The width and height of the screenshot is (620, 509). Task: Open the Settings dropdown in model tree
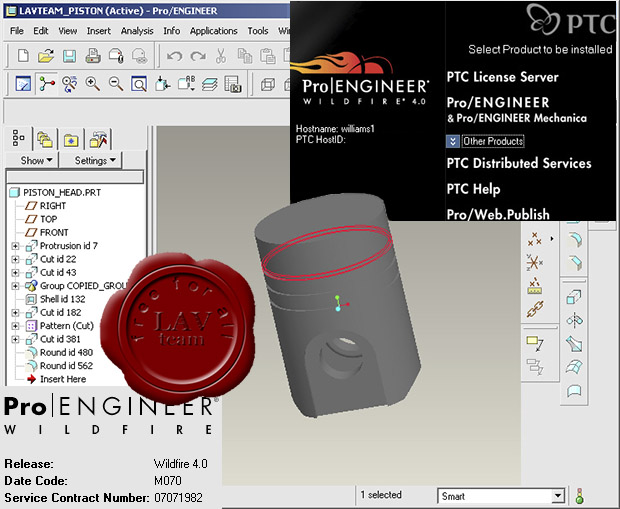[x=95, y=161]
